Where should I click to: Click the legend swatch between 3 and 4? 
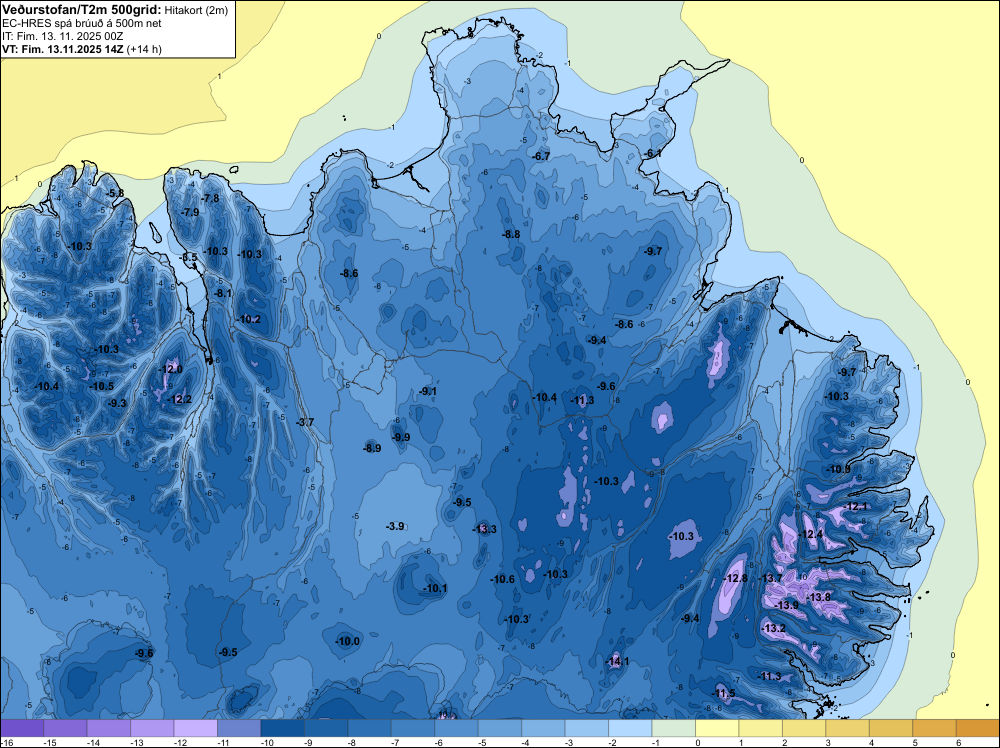(x=847, y=728)
